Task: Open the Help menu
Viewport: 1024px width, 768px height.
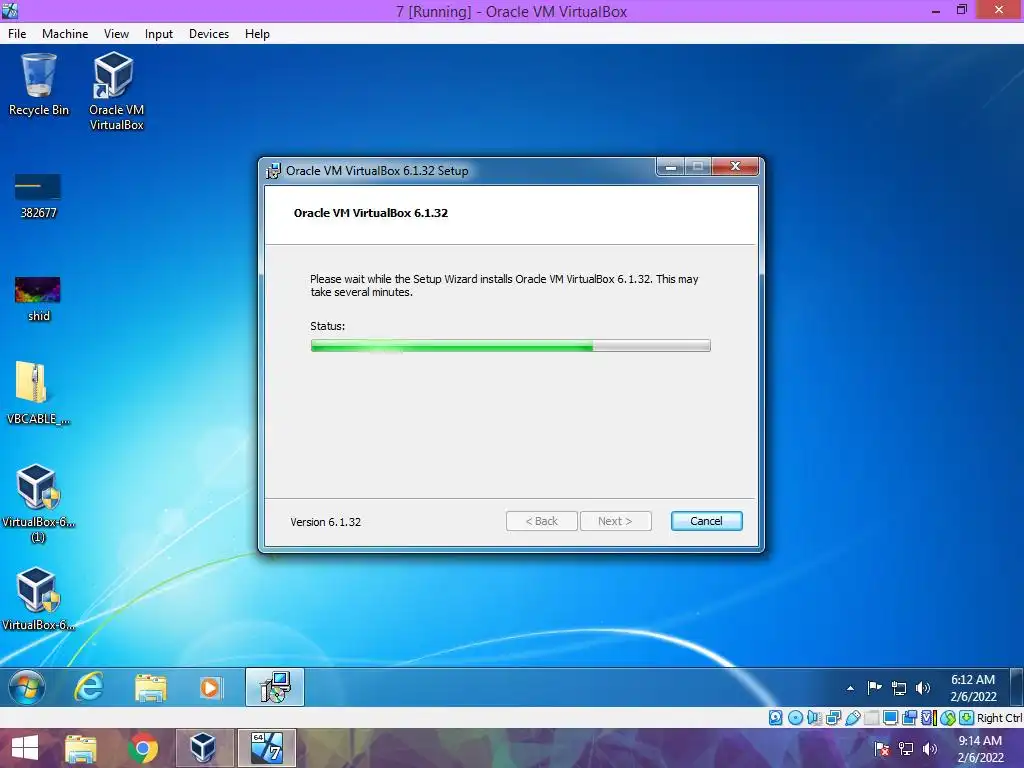Action: (x=257, y=34)
